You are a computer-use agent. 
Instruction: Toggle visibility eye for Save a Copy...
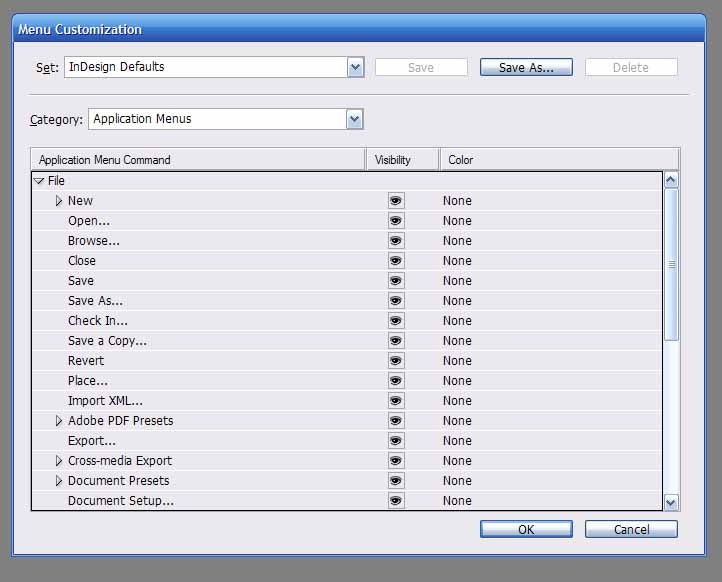coord(396,341)
